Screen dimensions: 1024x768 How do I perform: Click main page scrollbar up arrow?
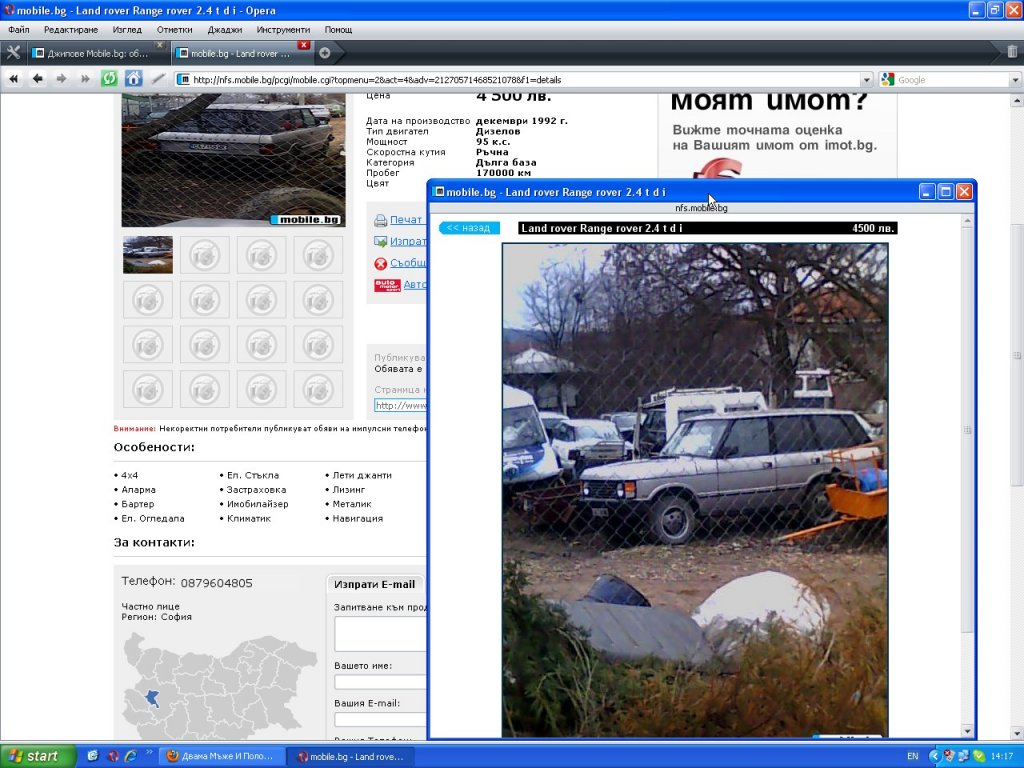tap(1017, 101)
